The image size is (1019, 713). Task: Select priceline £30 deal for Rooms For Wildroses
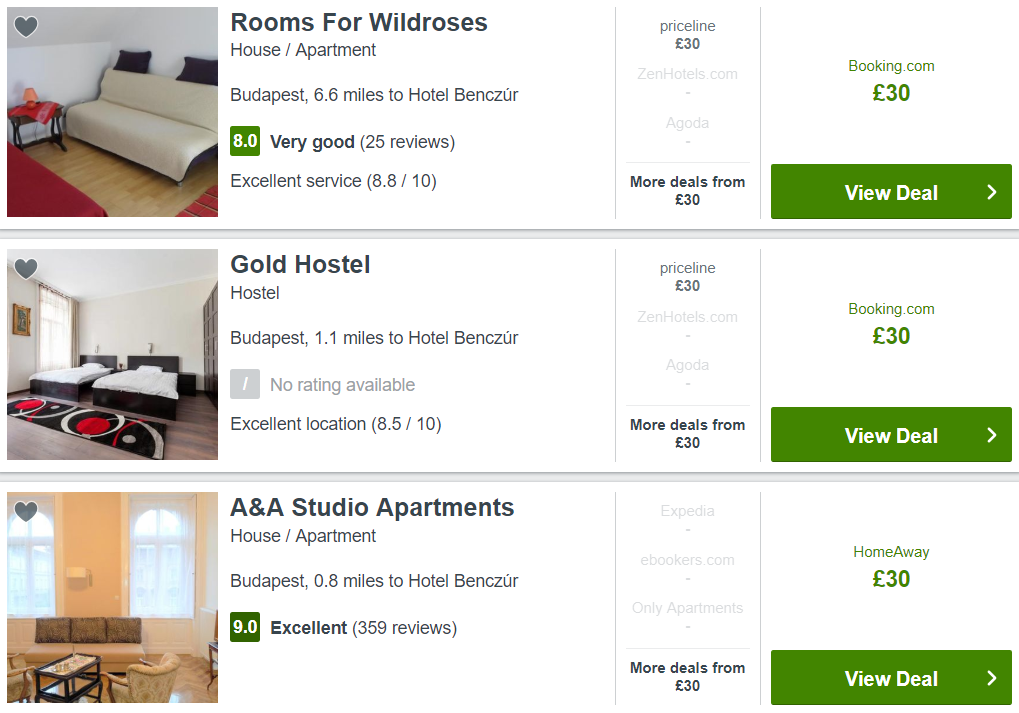coord(687,35)
